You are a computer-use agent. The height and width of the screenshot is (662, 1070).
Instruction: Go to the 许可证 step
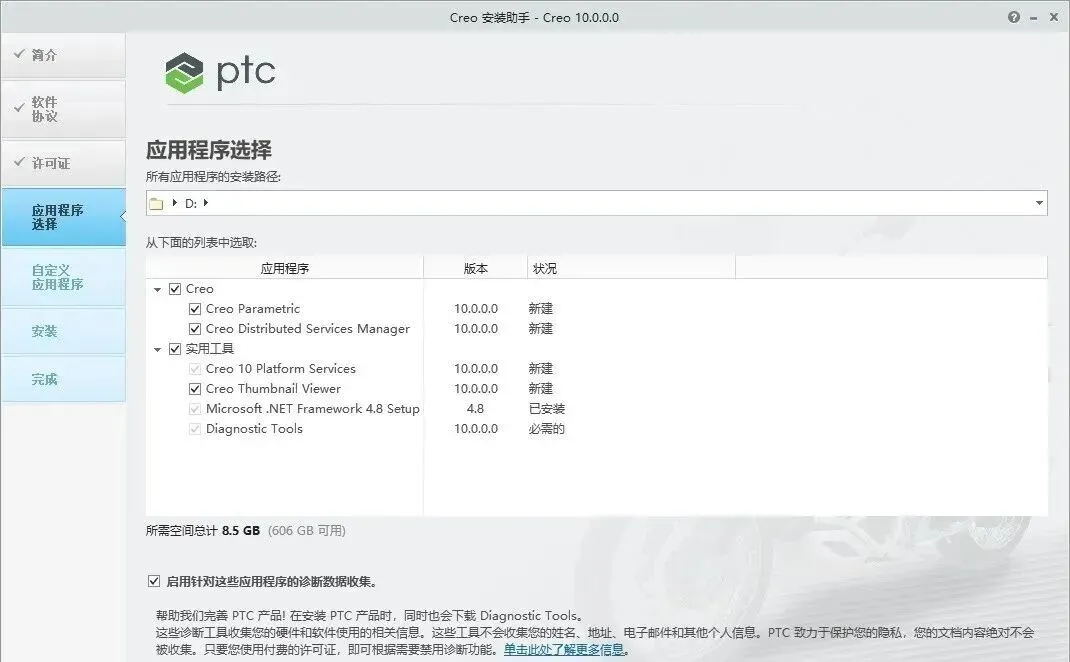[x=63, y=163]
